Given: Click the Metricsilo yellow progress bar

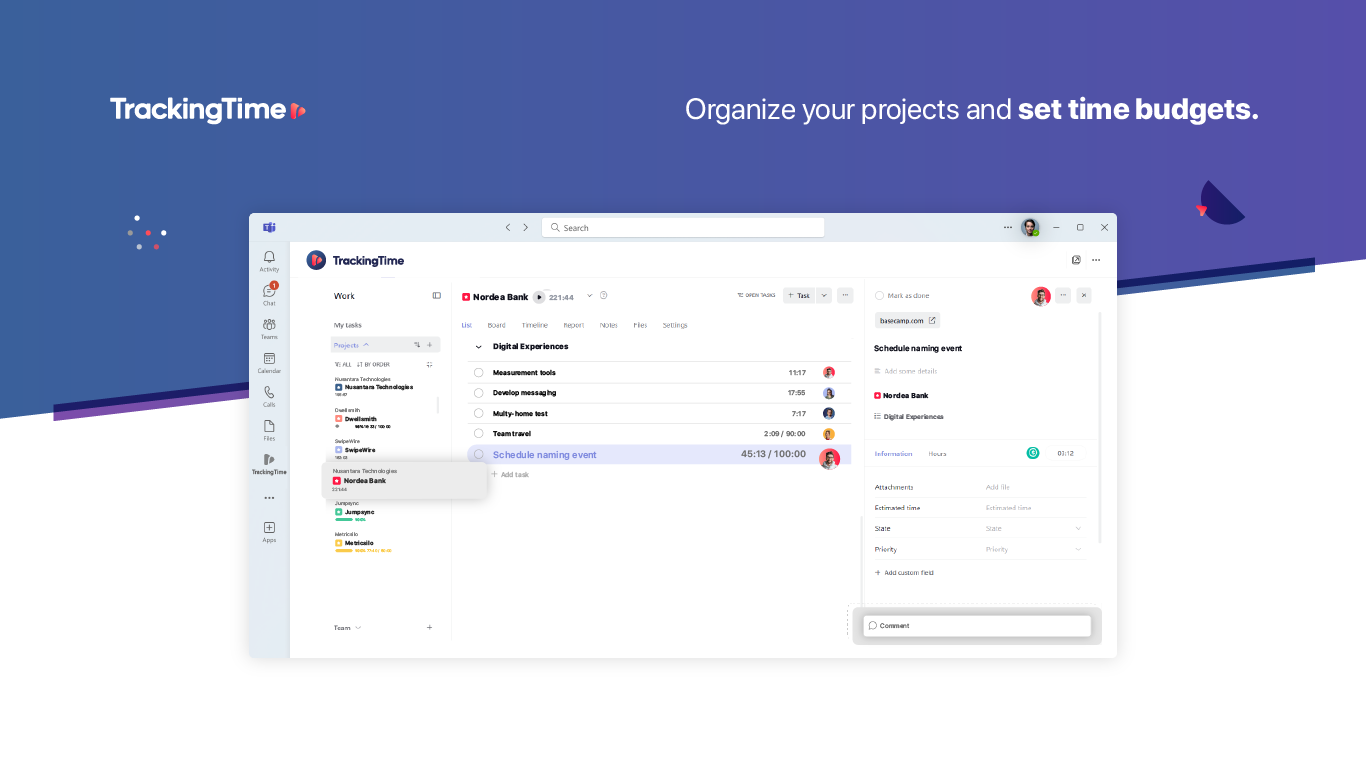Looking at the screenshot, I should pyautogui.click(x=344, y=550).
